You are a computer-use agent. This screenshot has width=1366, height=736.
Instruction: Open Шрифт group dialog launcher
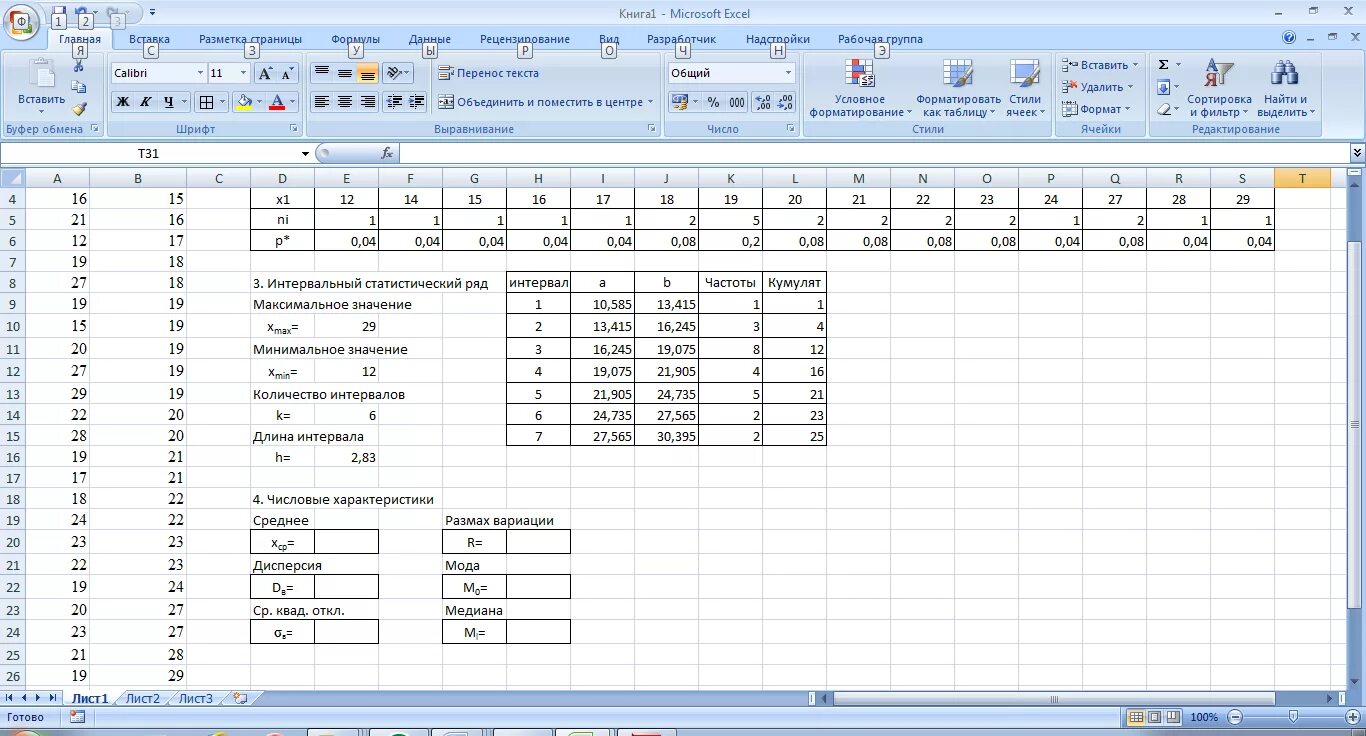(294, 129)
